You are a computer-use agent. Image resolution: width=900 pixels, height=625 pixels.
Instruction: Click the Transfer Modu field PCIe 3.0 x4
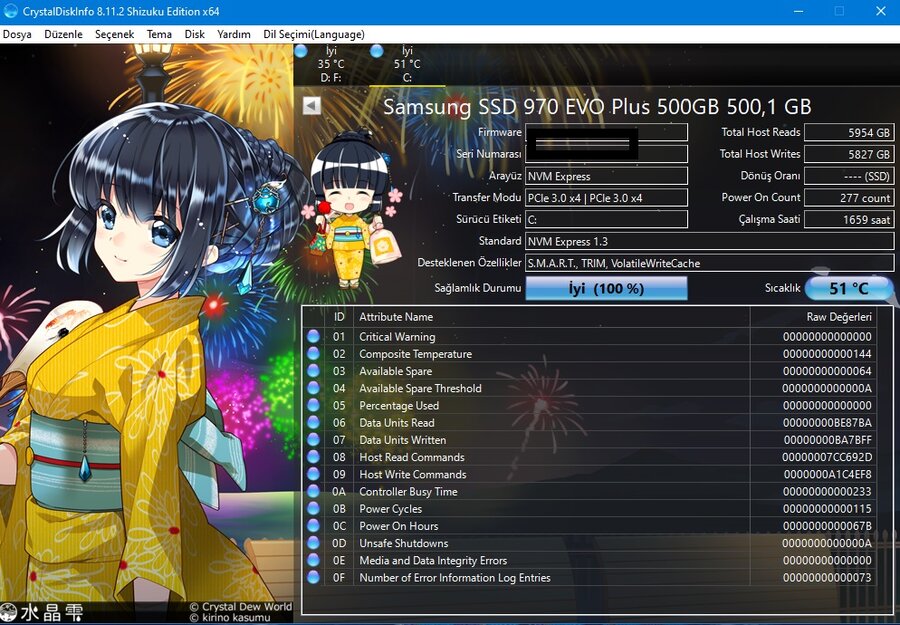(x=606, y=198)
